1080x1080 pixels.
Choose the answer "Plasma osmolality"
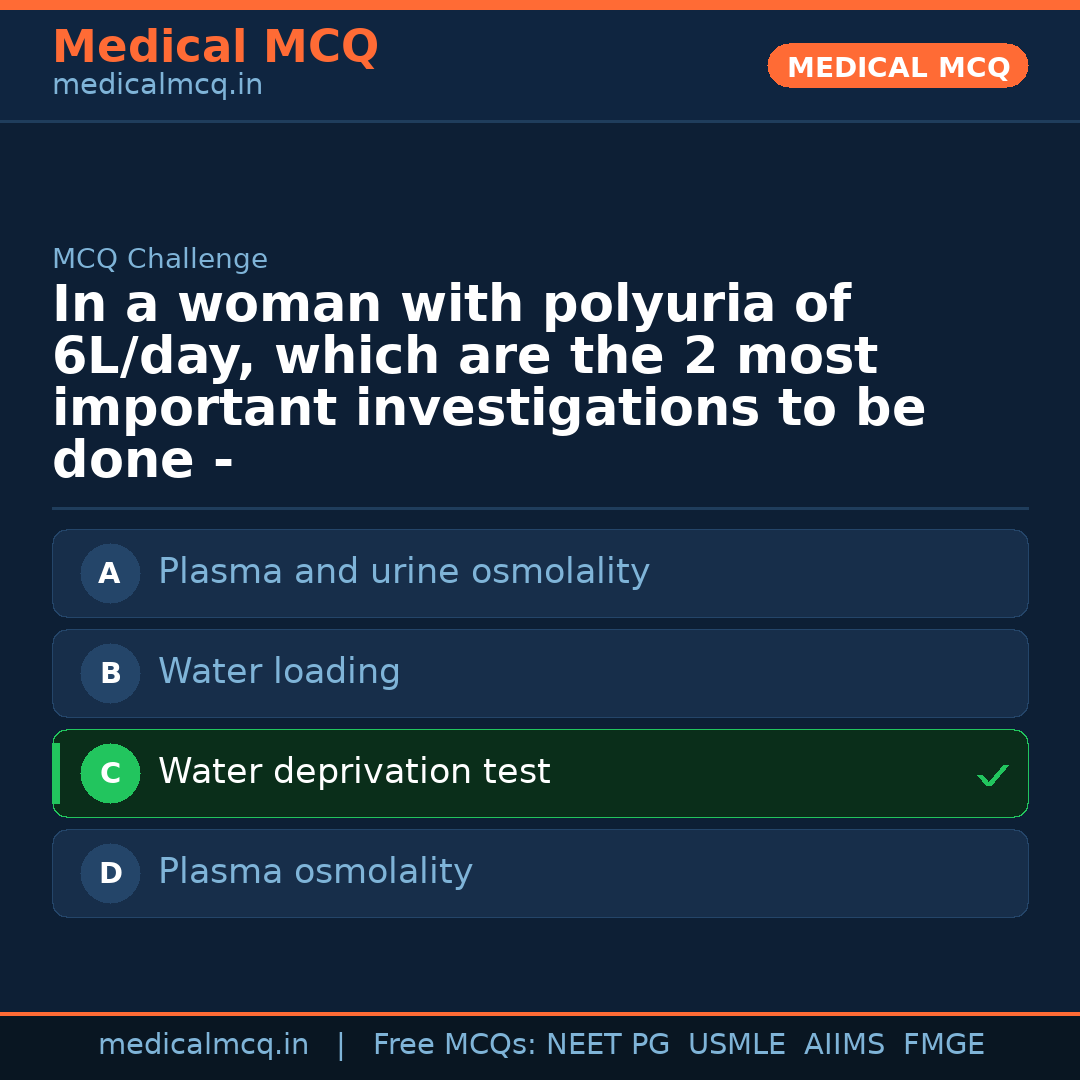coord(315,872)
